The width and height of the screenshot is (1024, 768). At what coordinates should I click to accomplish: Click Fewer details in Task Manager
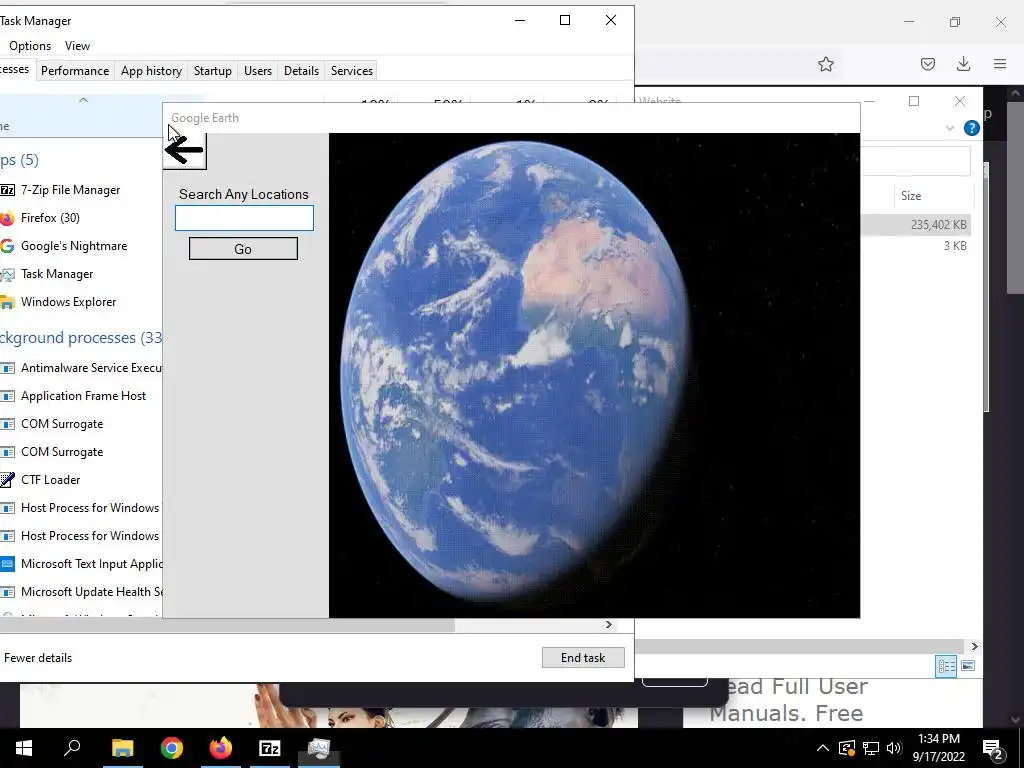pos(38,658)
